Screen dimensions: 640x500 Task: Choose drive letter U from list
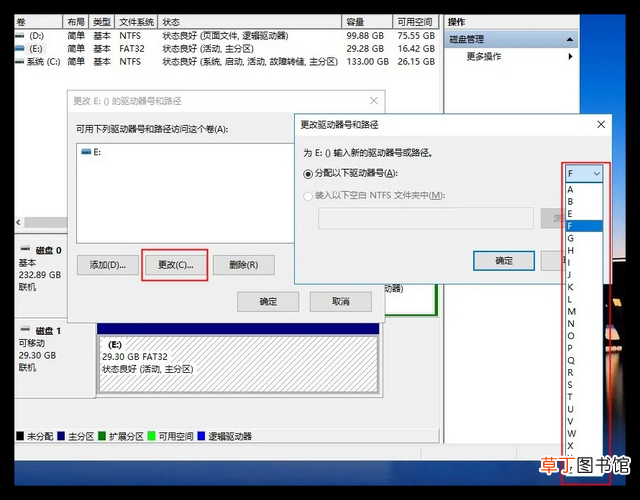pyautogui.click(x=584, y=409)
